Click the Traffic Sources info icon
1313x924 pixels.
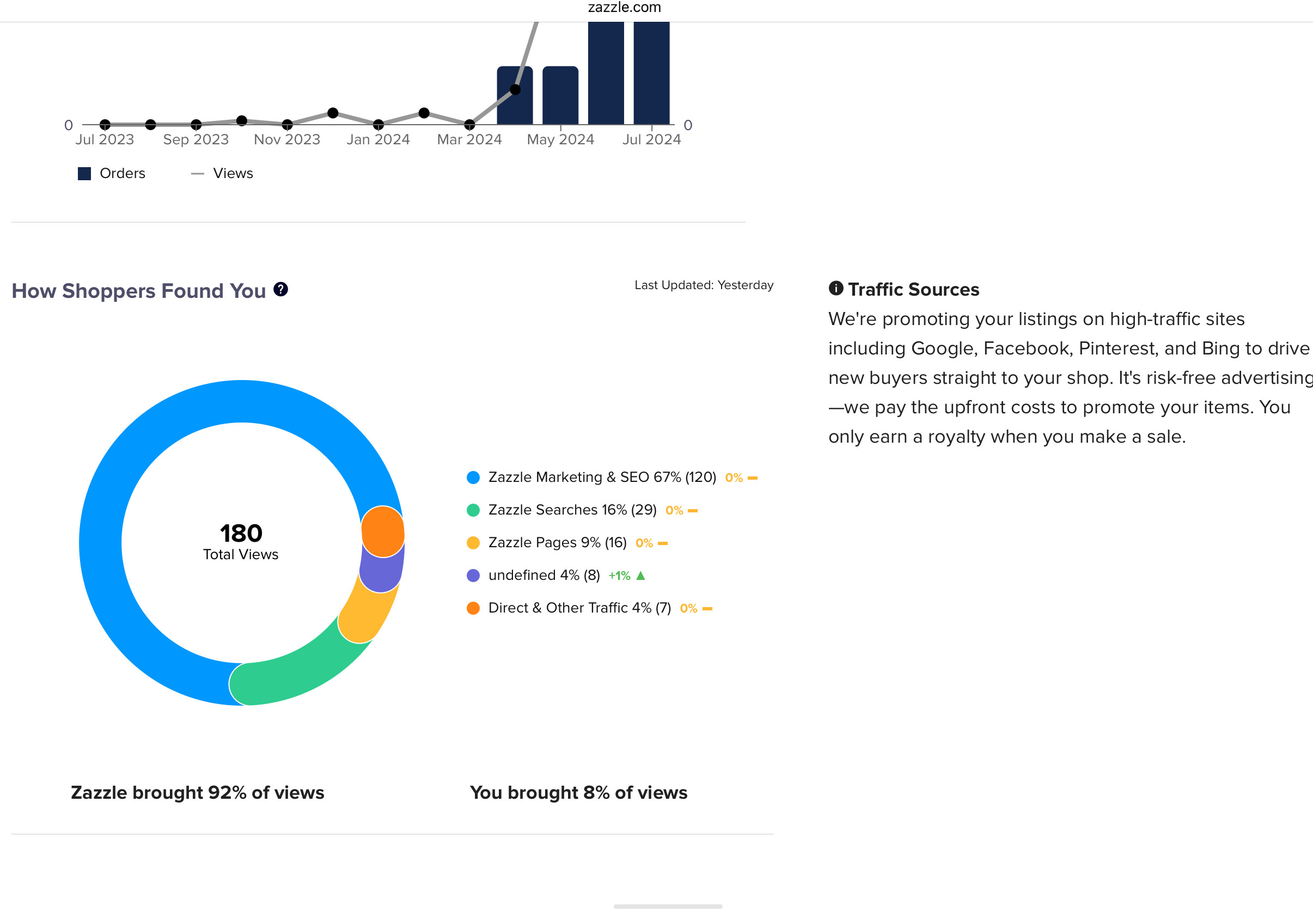[x=835, y=288]
